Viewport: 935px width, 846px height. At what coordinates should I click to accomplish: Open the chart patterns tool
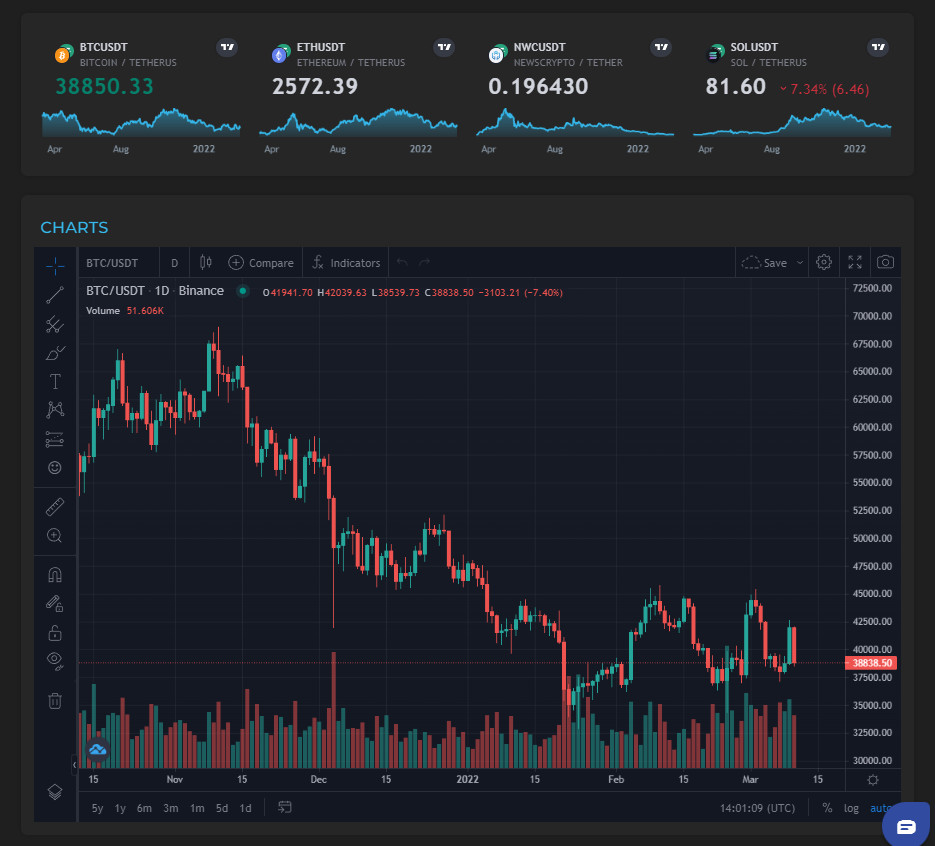(55, 410)
